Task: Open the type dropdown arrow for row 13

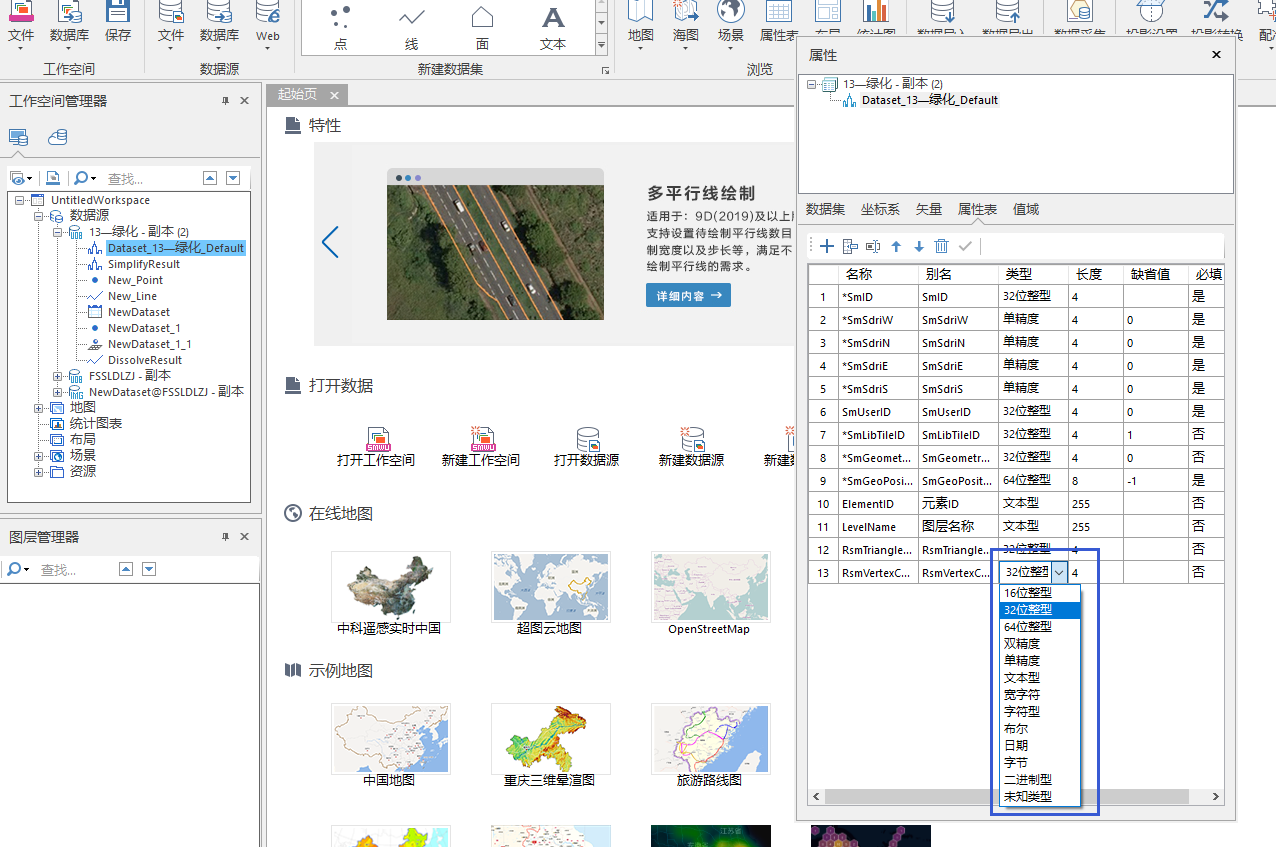Action: [1059, 573]
